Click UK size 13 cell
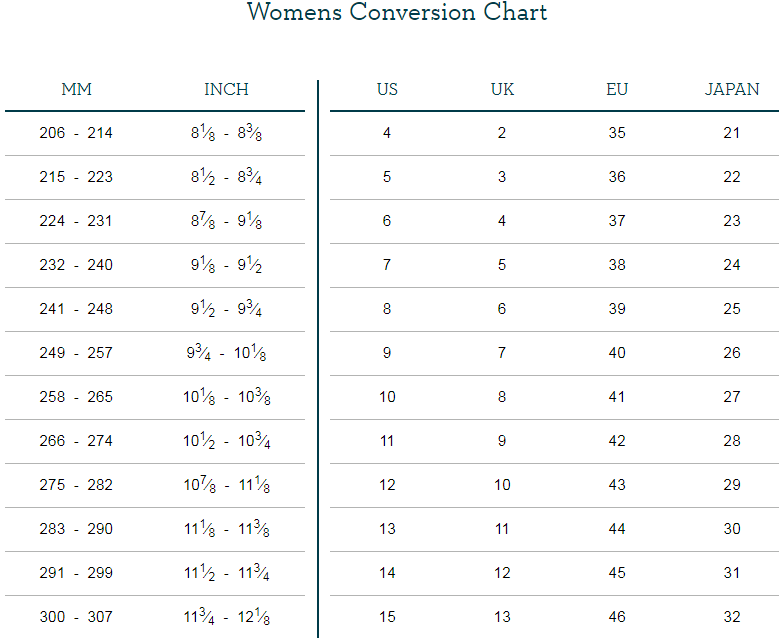This screenshot has height=638, width=779. pyautogui.click(x=502, y=617)
